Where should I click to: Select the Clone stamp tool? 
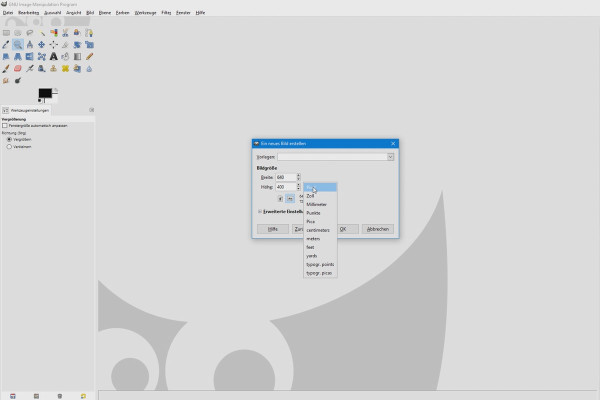pos(54,69)
